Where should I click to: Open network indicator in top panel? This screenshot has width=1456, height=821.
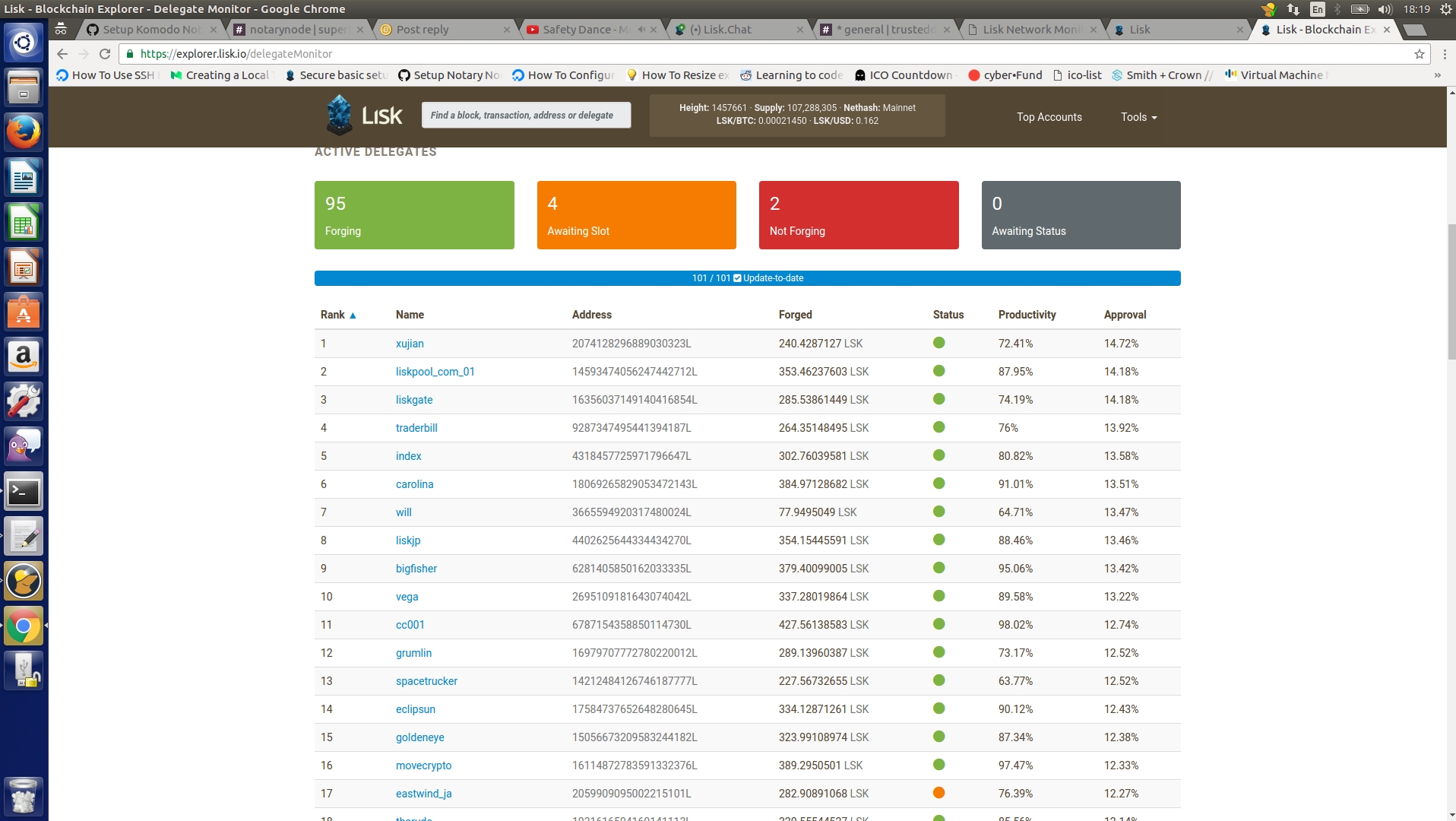tap(1293, 9)
